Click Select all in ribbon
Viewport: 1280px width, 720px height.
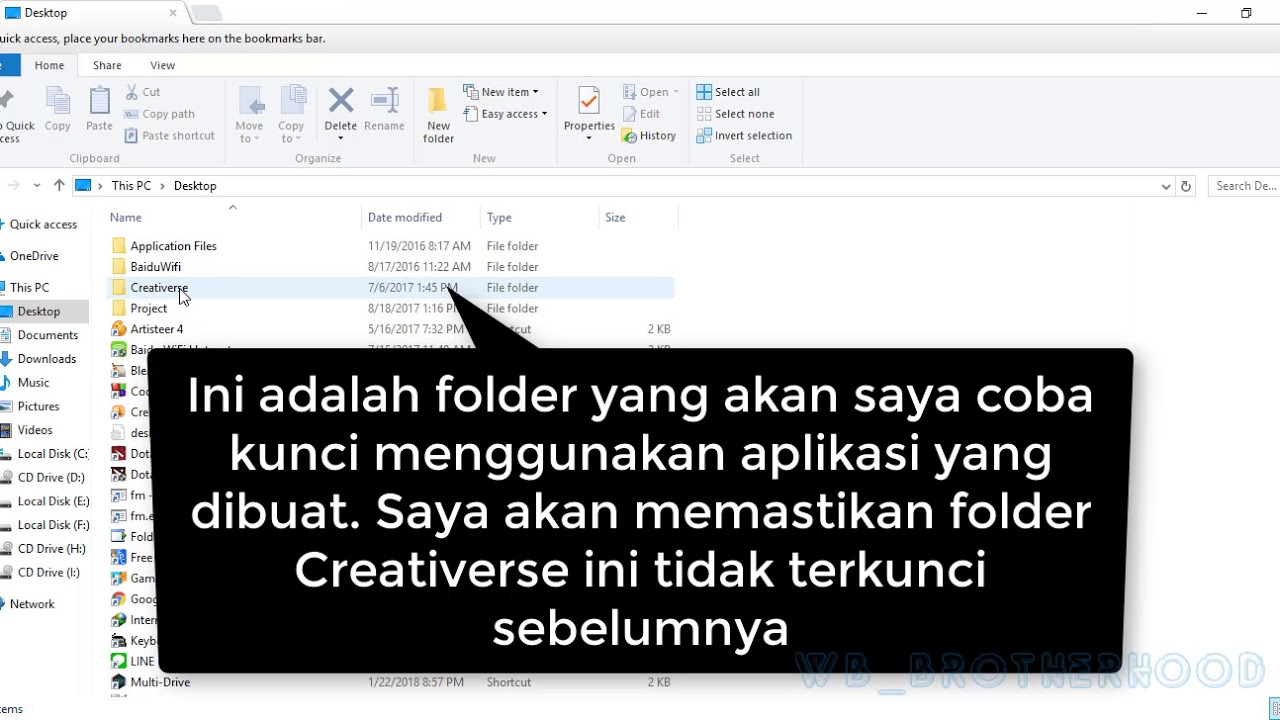tap(728, 92)
